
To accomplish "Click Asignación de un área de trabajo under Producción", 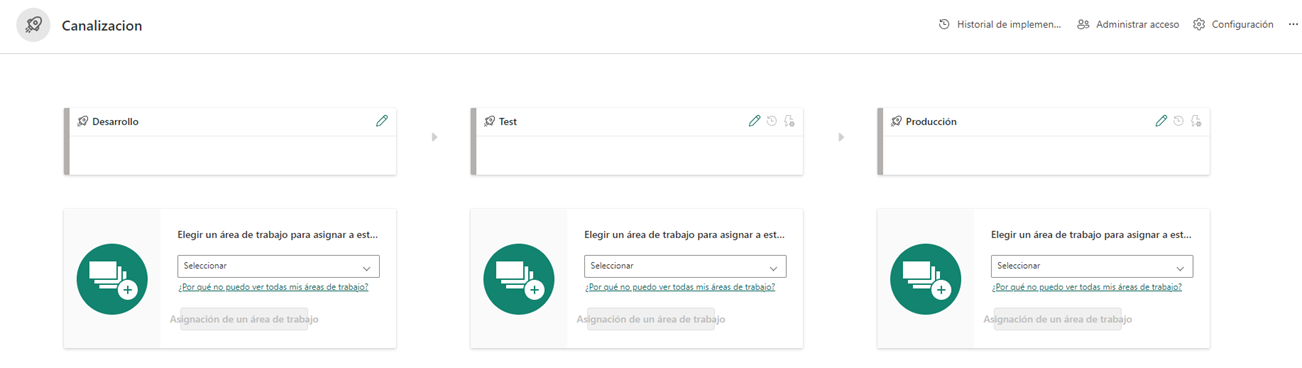I will tap(1058, 320).
